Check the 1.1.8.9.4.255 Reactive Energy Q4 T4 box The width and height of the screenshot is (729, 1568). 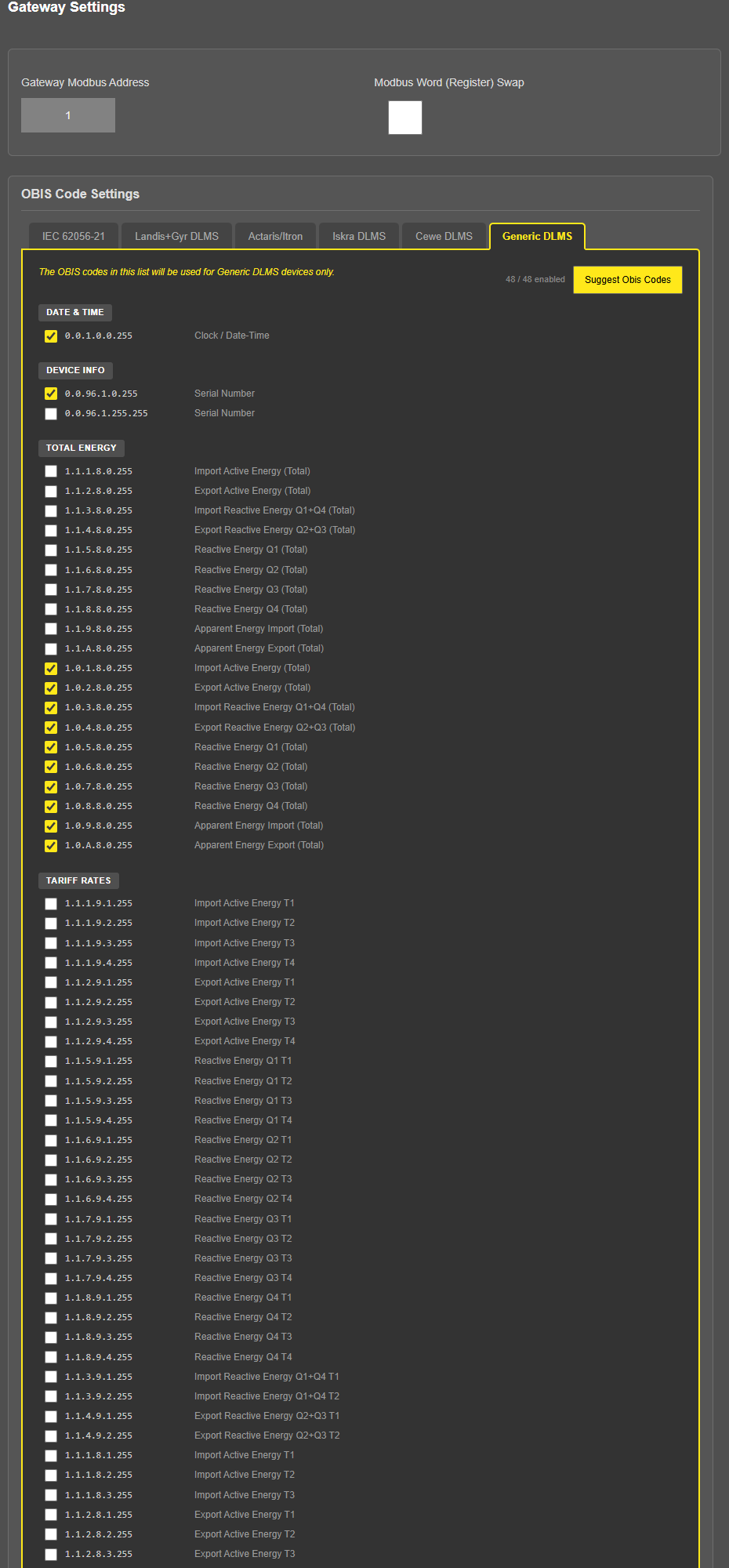click(51, 1357)
